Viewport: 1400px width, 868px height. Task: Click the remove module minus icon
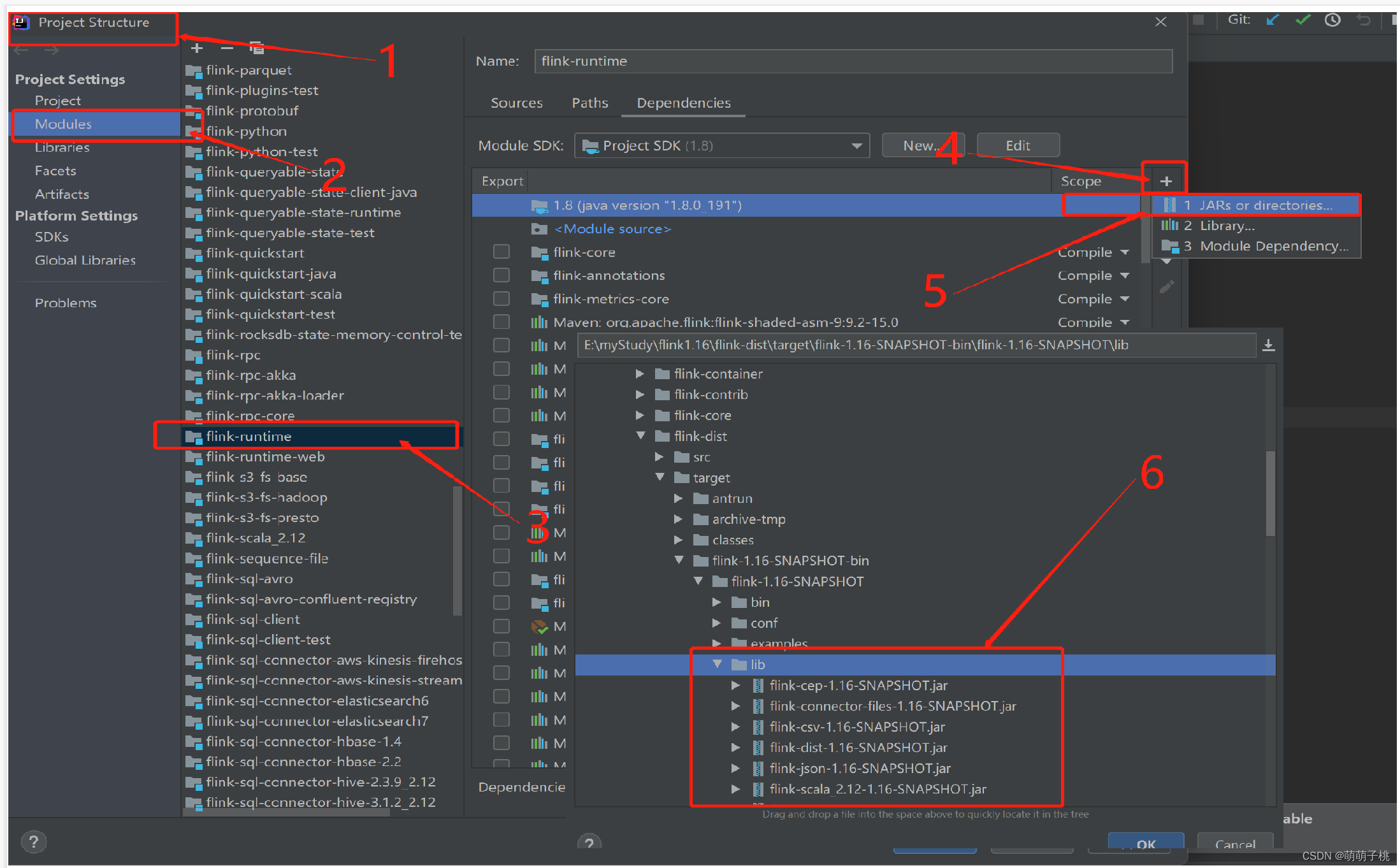click(227, 48)
